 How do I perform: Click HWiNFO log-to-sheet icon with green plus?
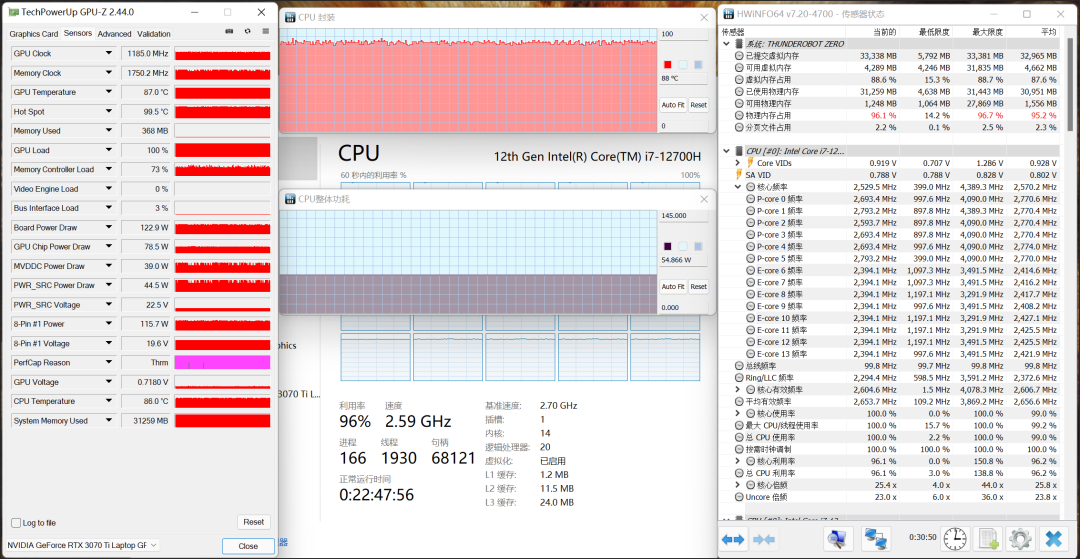point(988,538)
